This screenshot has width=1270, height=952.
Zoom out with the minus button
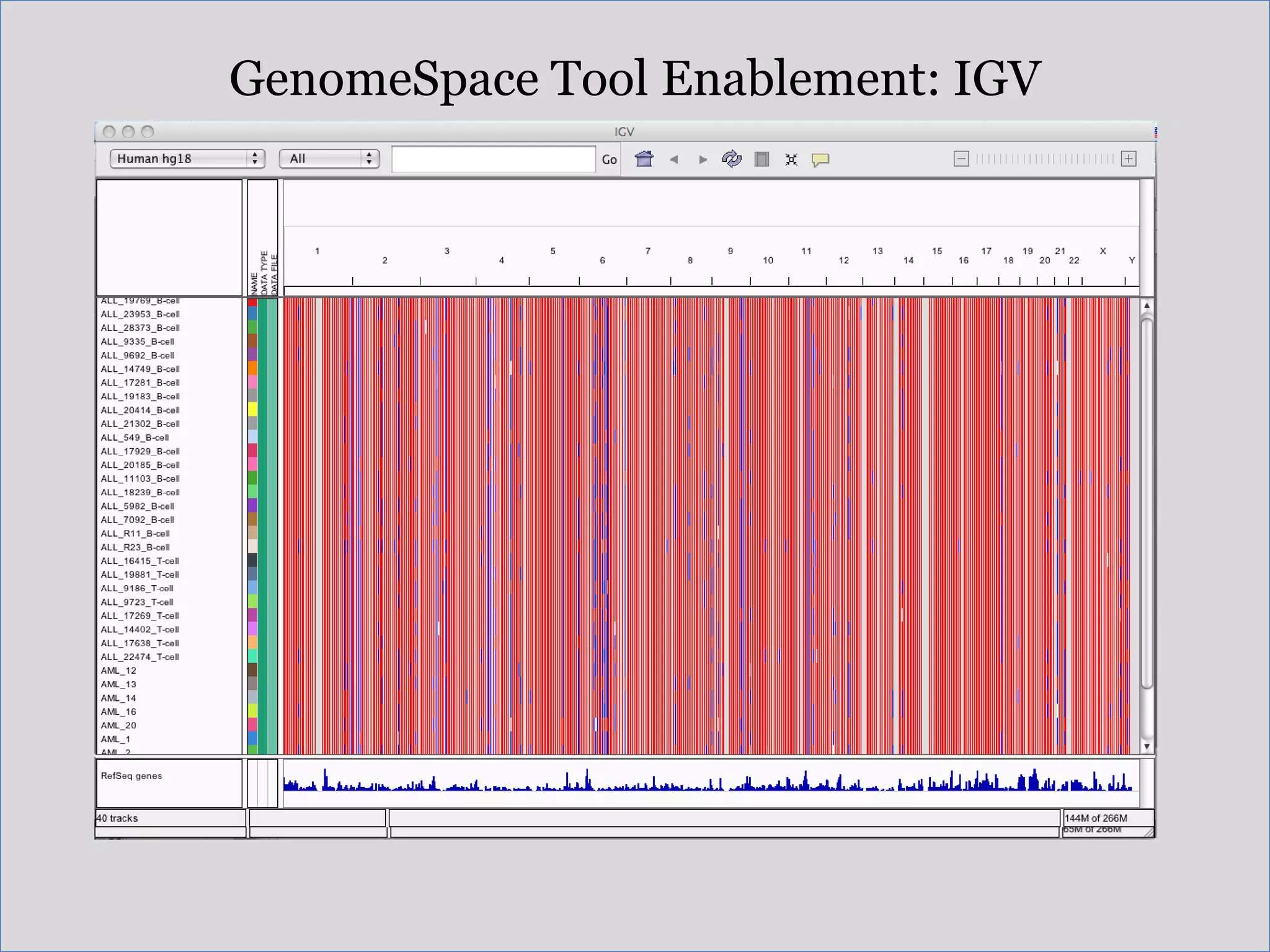click(961, 159)
